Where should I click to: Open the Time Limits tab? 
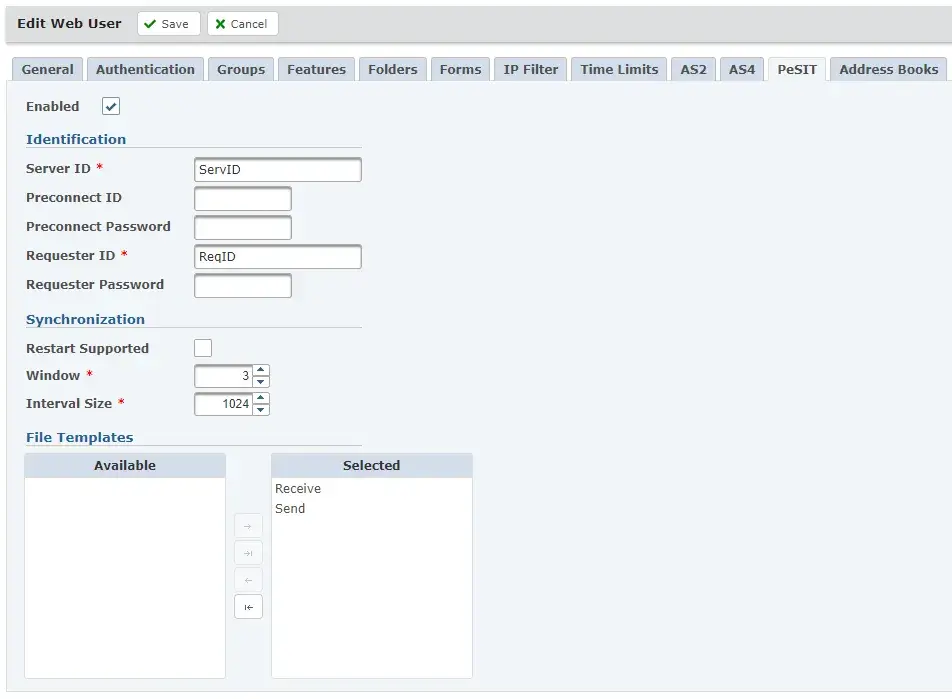tap(618, 69)
